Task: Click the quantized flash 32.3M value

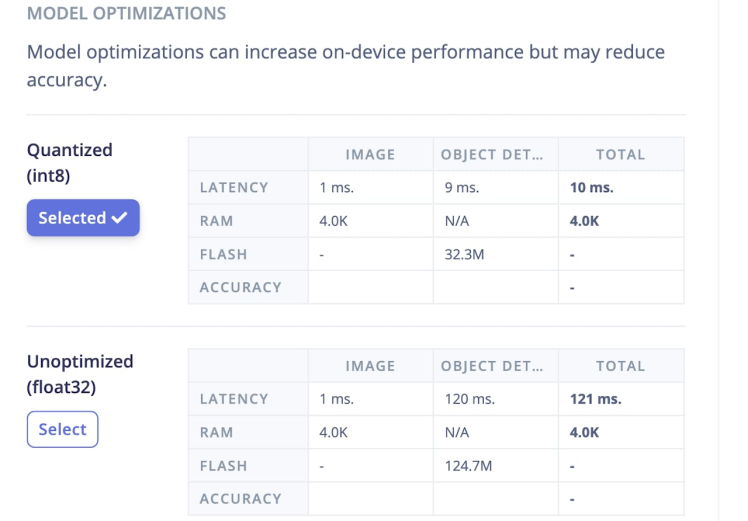Action: (x=466, y=254)
